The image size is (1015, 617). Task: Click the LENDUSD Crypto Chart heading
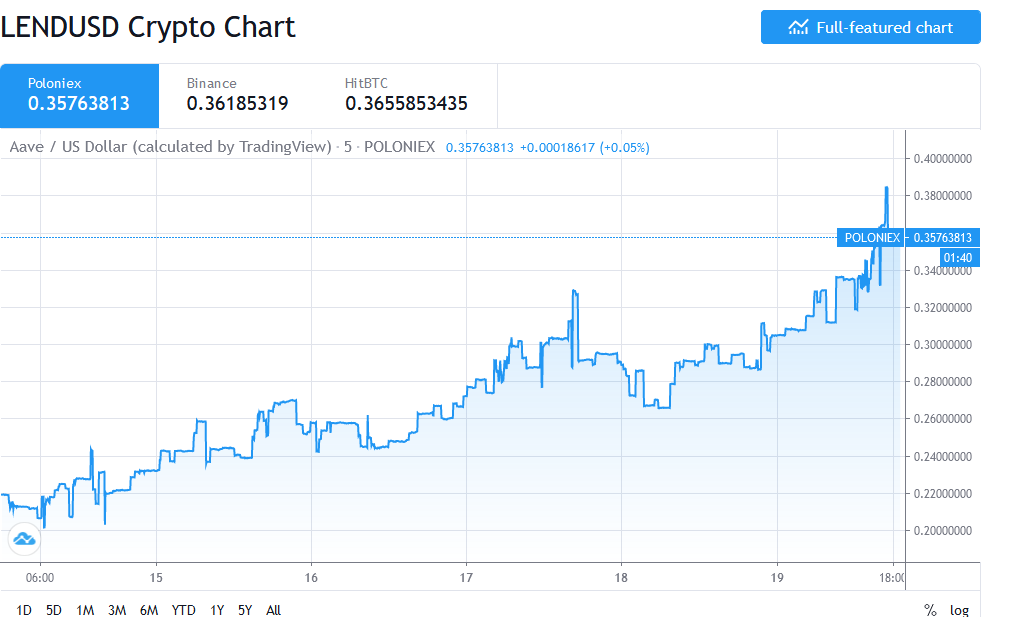click(x=148, y=27)
